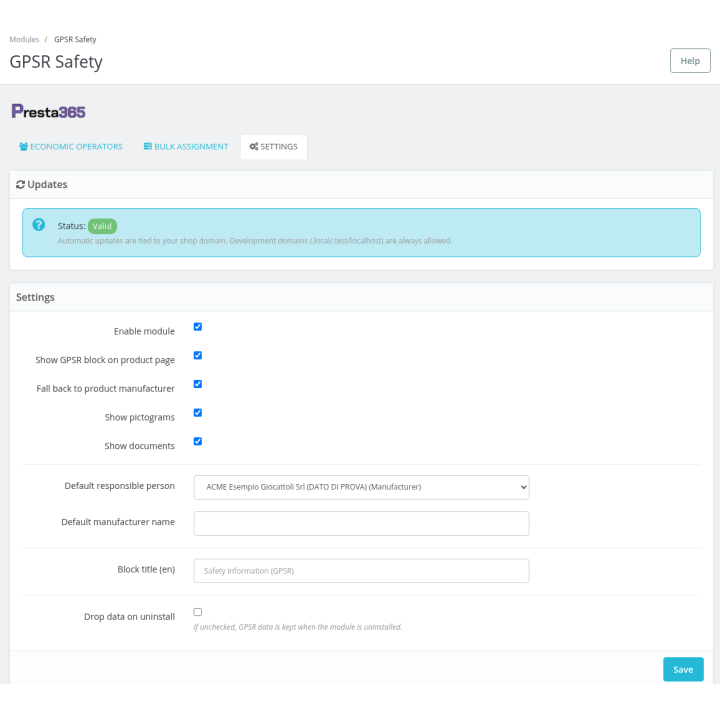
Task: Click the Show pictograms label
Action: coord(140,417)
